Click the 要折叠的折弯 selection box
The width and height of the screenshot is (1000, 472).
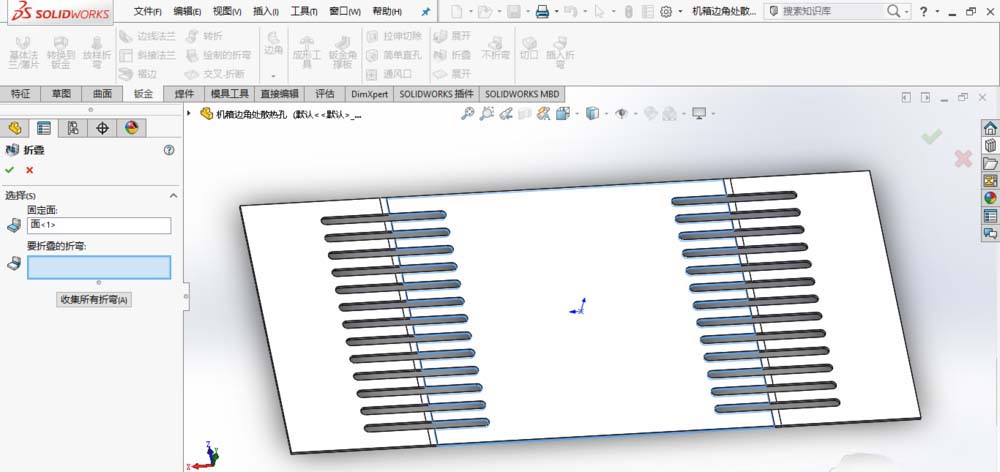pos(99,266)
